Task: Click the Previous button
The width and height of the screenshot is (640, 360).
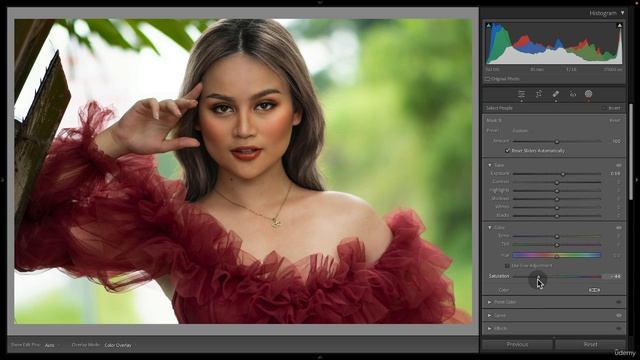Action: [517, 344]
